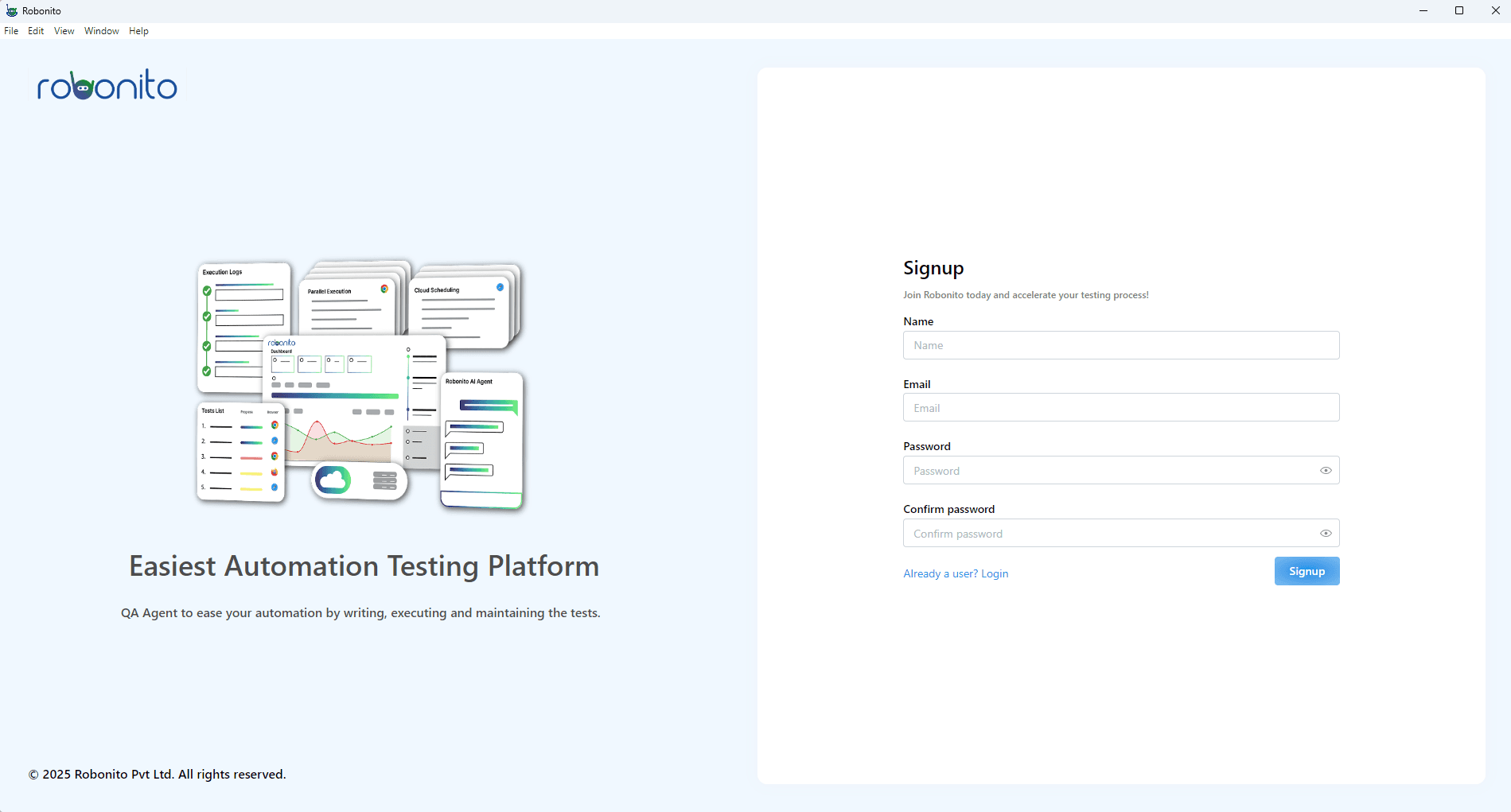The height and width of the screenshot is (812, 1511).
Task: Open the View menu
Action: (64, 31)
